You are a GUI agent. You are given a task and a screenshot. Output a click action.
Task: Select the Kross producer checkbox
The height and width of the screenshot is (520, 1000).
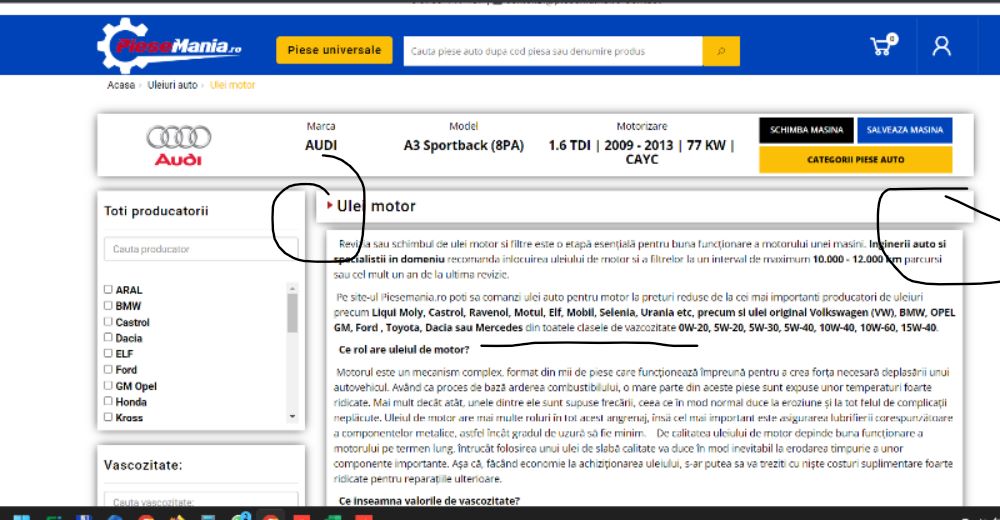[x=108, y=417]
